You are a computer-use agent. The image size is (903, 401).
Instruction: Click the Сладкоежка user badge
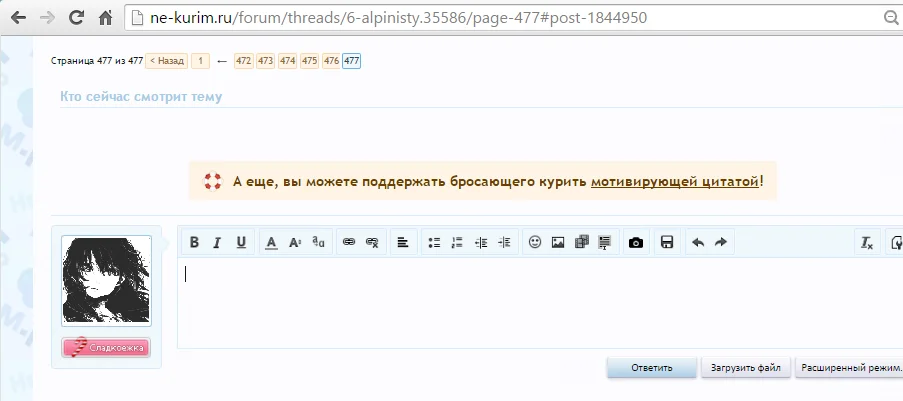pos(107,348)
